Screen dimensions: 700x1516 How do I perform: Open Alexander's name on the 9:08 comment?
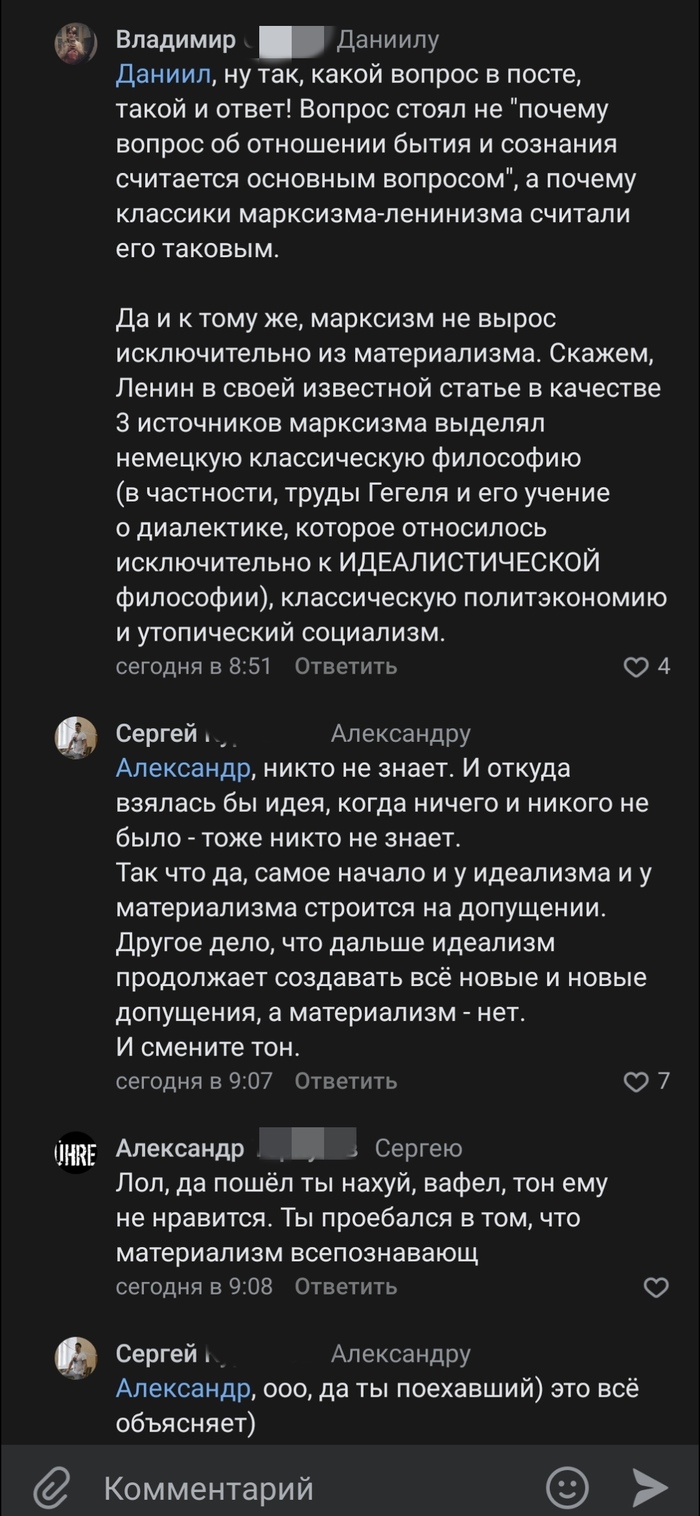coord(180,1148)
